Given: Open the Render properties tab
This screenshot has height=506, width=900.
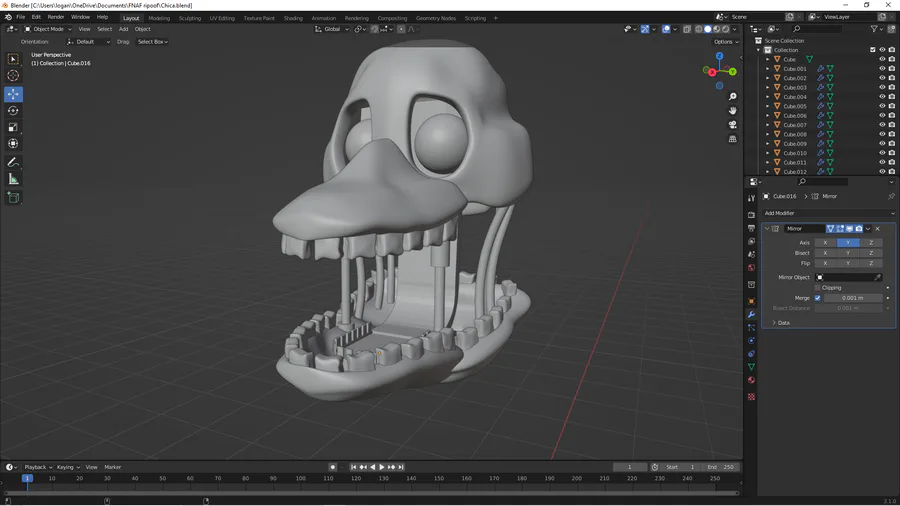Looking at the screenshot, I should (x=751, y=215).
